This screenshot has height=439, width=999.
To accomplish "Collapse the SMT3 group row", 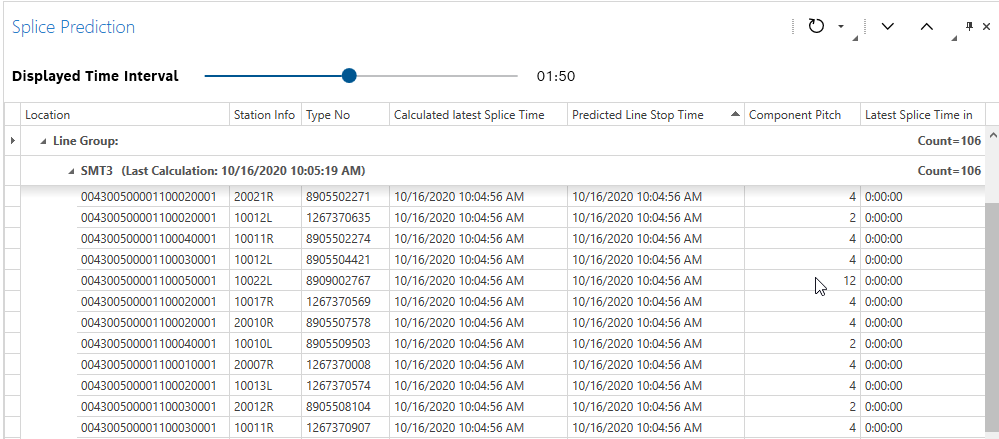I will [71, 171].
